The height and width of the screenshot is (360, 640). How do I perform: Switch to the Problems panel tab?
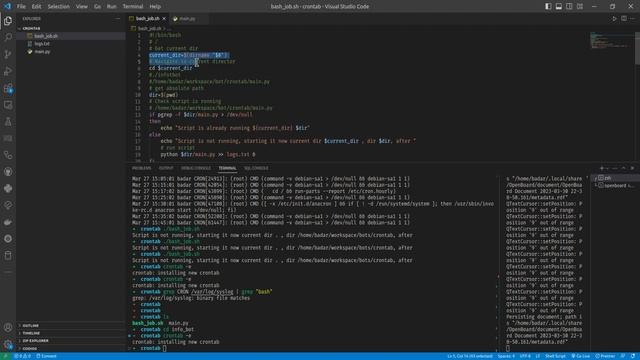(142, 168)
